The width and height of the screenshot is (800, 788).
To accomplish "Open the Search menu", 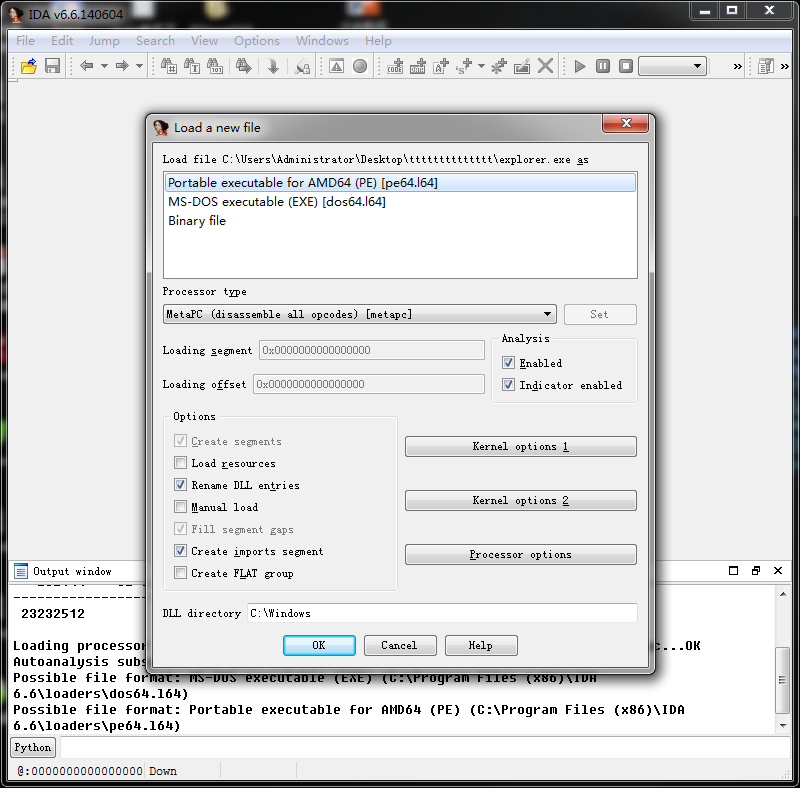I will click(x=155, y=41).
